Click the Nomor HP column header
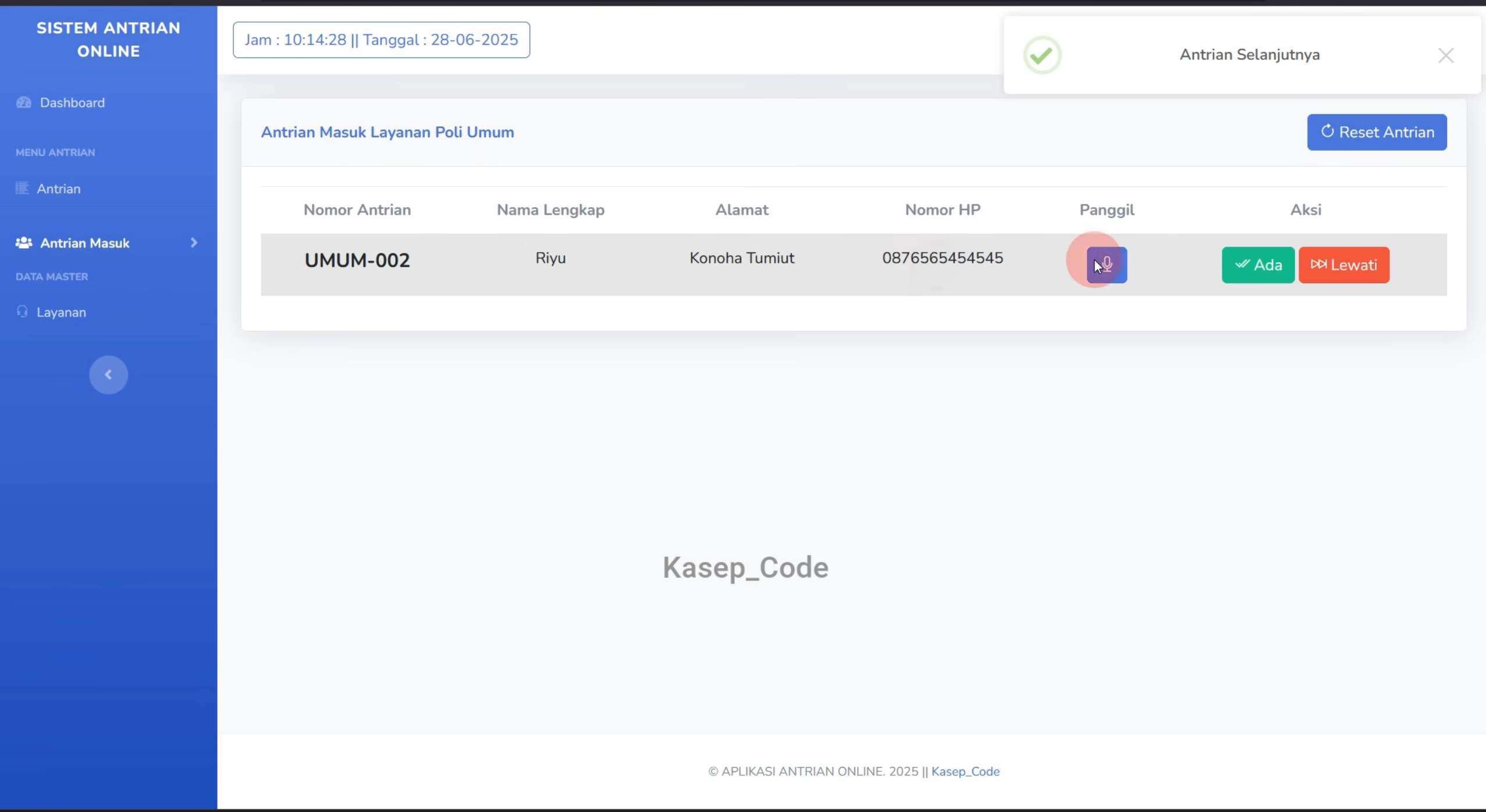Viewport: 1486px width, 812px height. pos(943,210)
